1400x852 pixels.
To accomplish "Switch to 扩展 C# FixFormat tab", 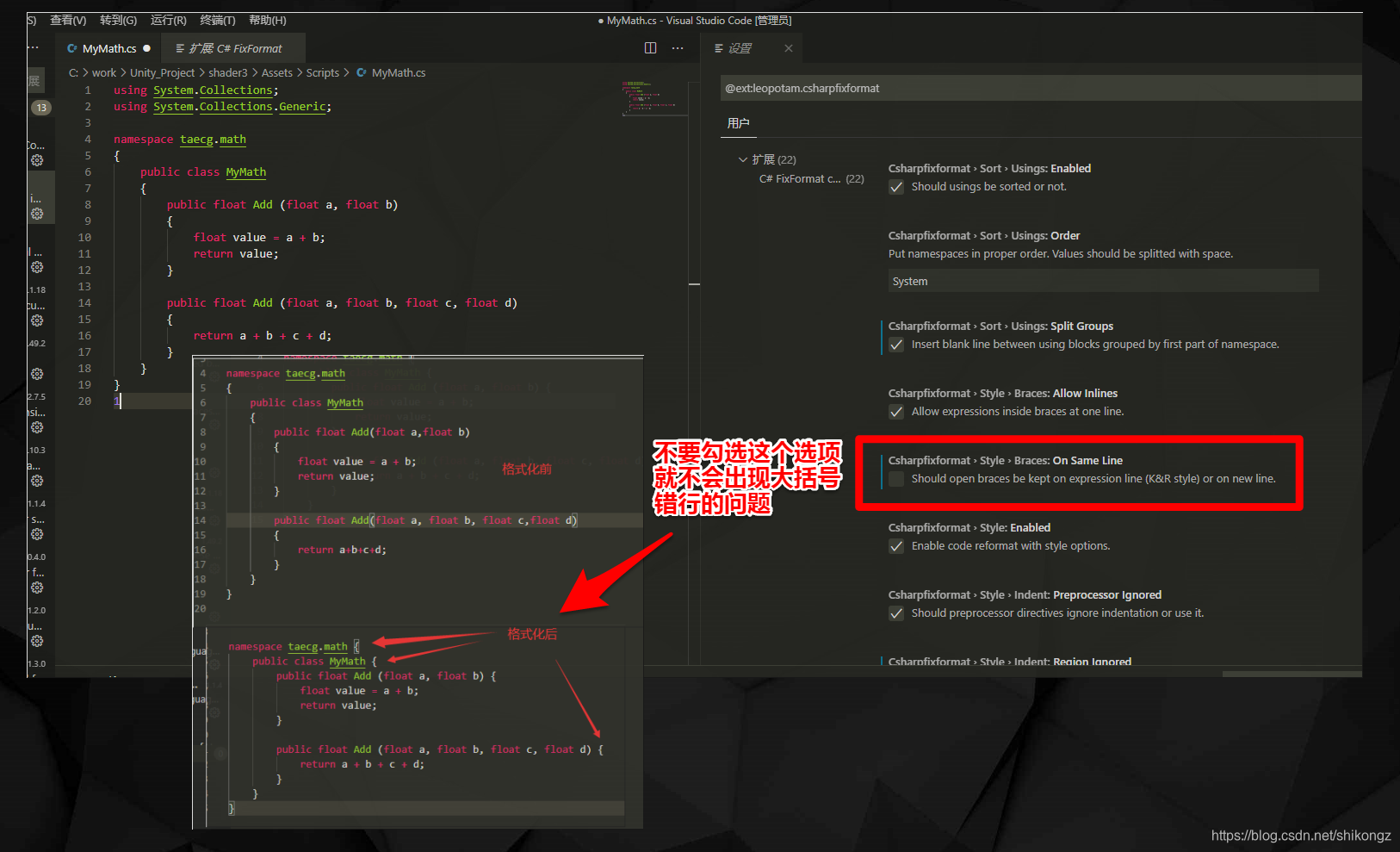I will 233,48.
